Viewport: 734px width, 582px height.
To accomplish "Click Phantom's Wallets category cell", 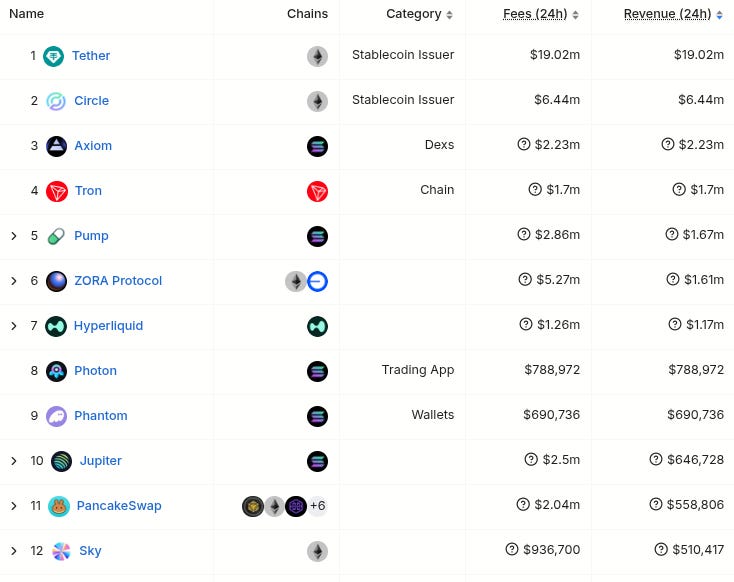I will coord(433,415).
